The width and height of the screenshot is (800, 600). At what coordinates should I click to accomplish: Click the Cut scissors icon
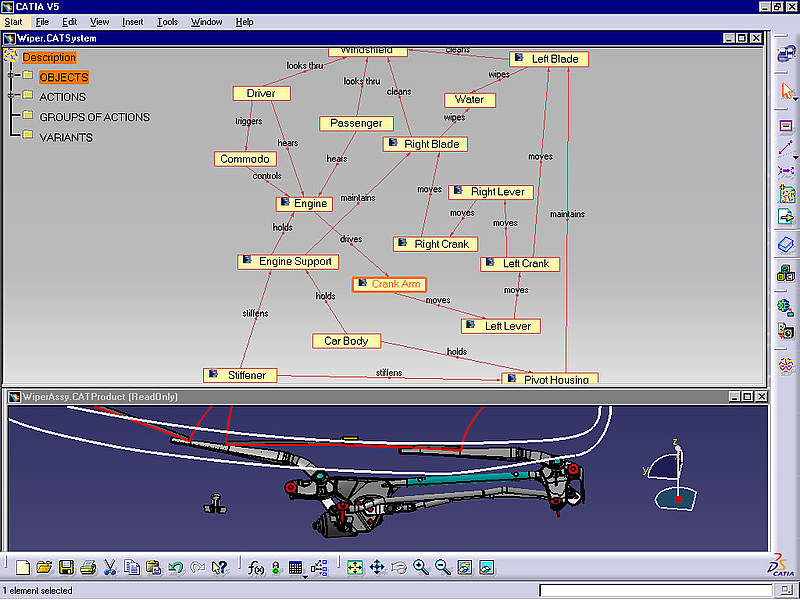(x=110, y=567)
